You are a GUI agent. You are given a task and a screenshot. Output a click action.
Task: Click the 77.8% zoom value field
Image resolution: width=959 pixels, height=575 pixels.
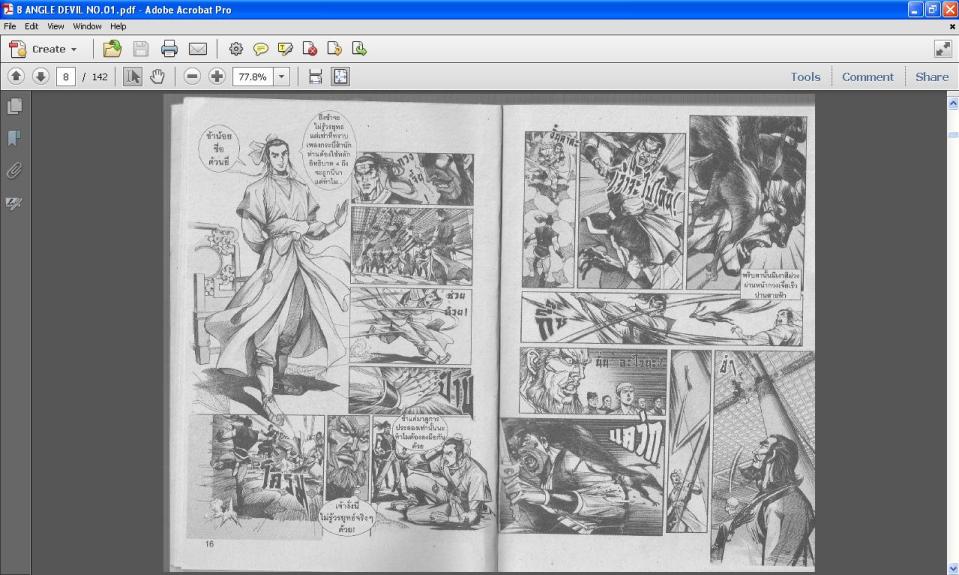coord(253,77)
